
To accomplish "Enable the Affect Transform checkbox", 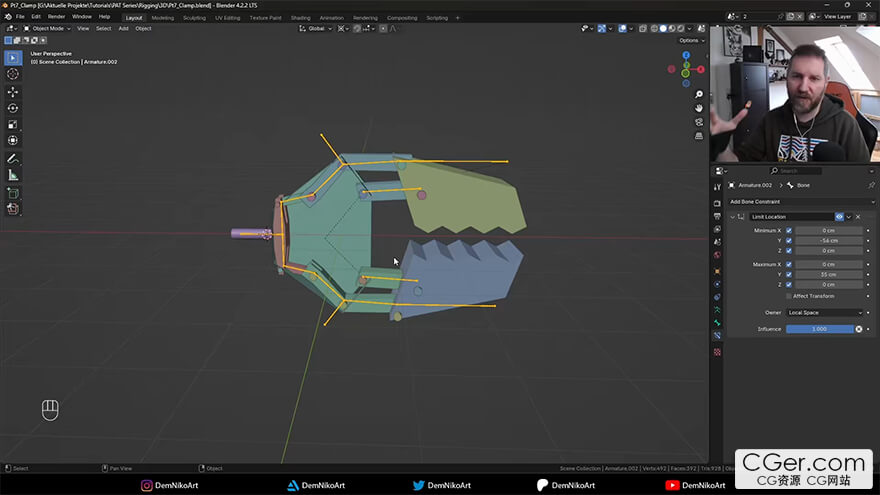I will tap(789, 296).
